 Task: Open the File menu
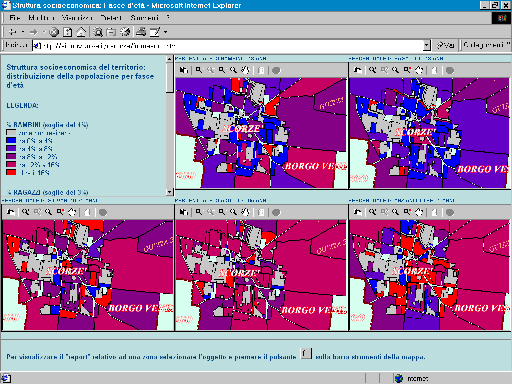click(x=15, y=18)
